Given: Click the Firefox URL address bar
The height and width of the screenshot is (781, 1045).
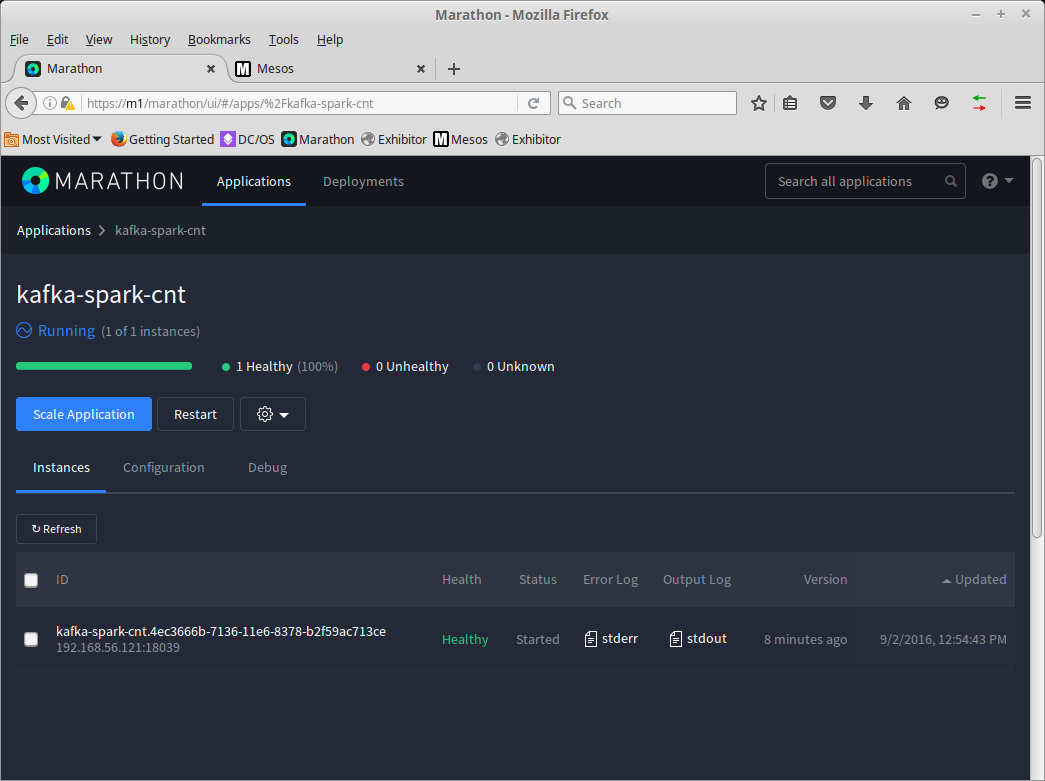Looking at the screenshot, I should point(300,103).
